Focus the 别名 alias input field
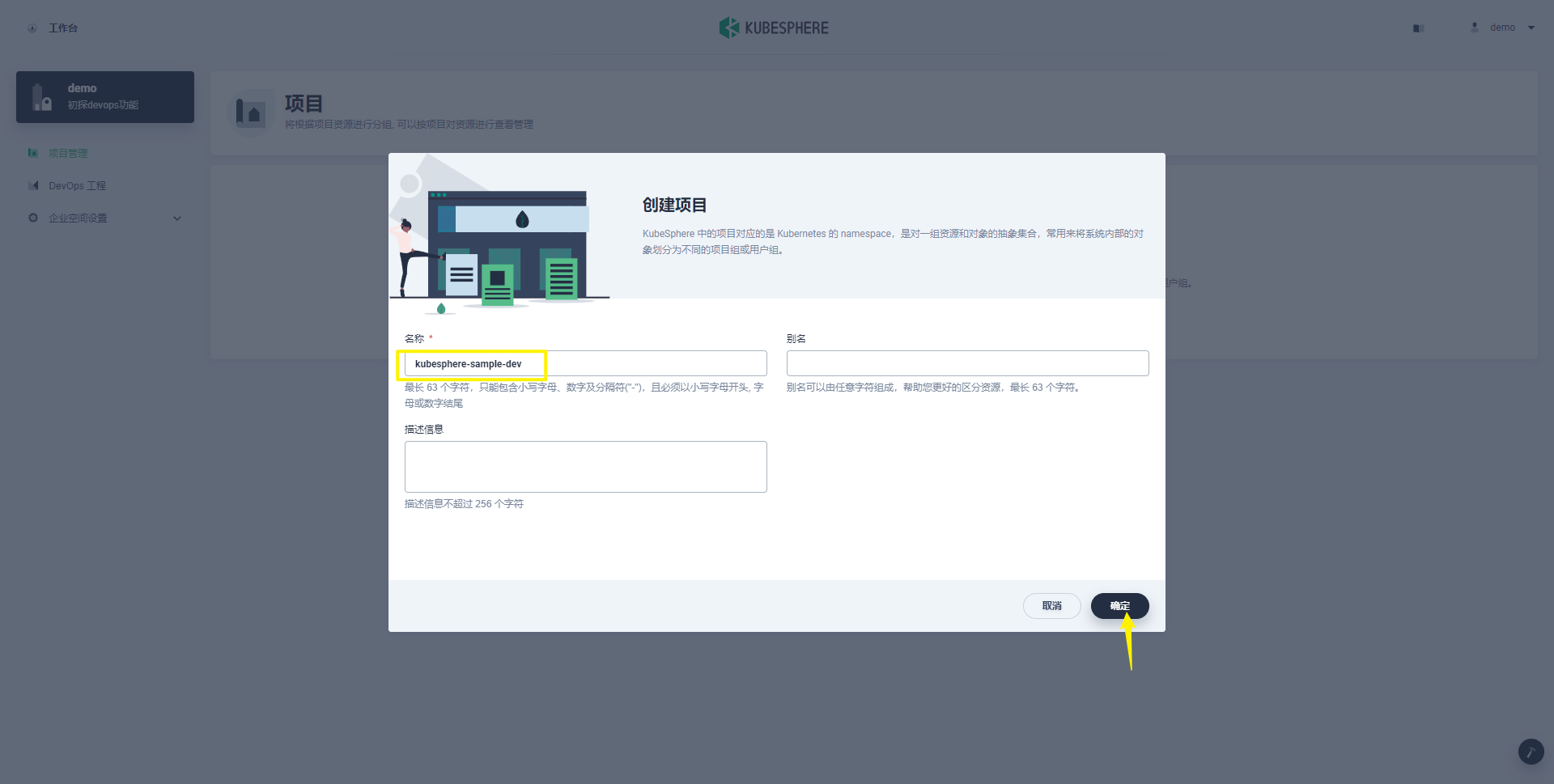 pos(967,363)
